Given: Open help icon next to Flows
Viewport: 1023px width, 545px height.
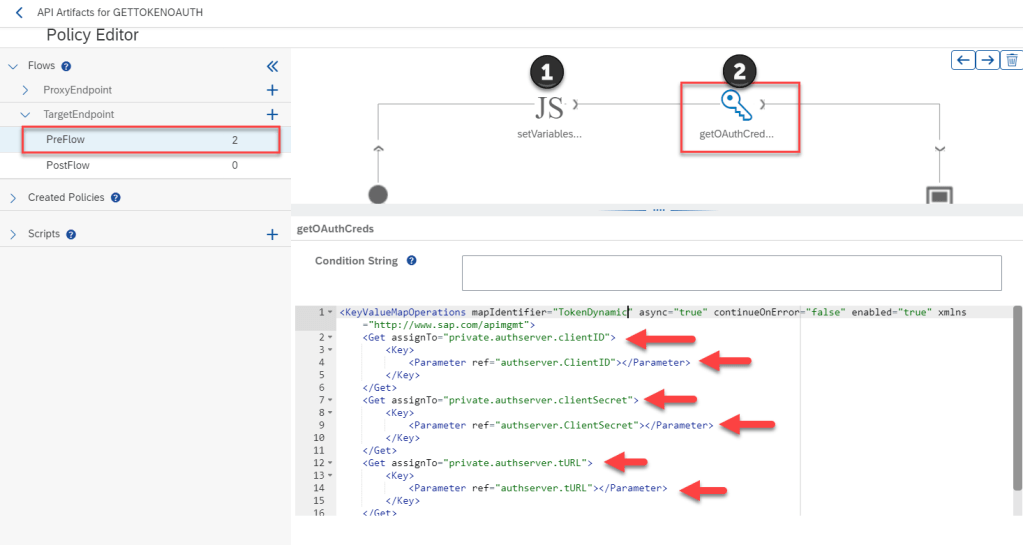Looking at the screenshot, I should [x=66, y=66].
